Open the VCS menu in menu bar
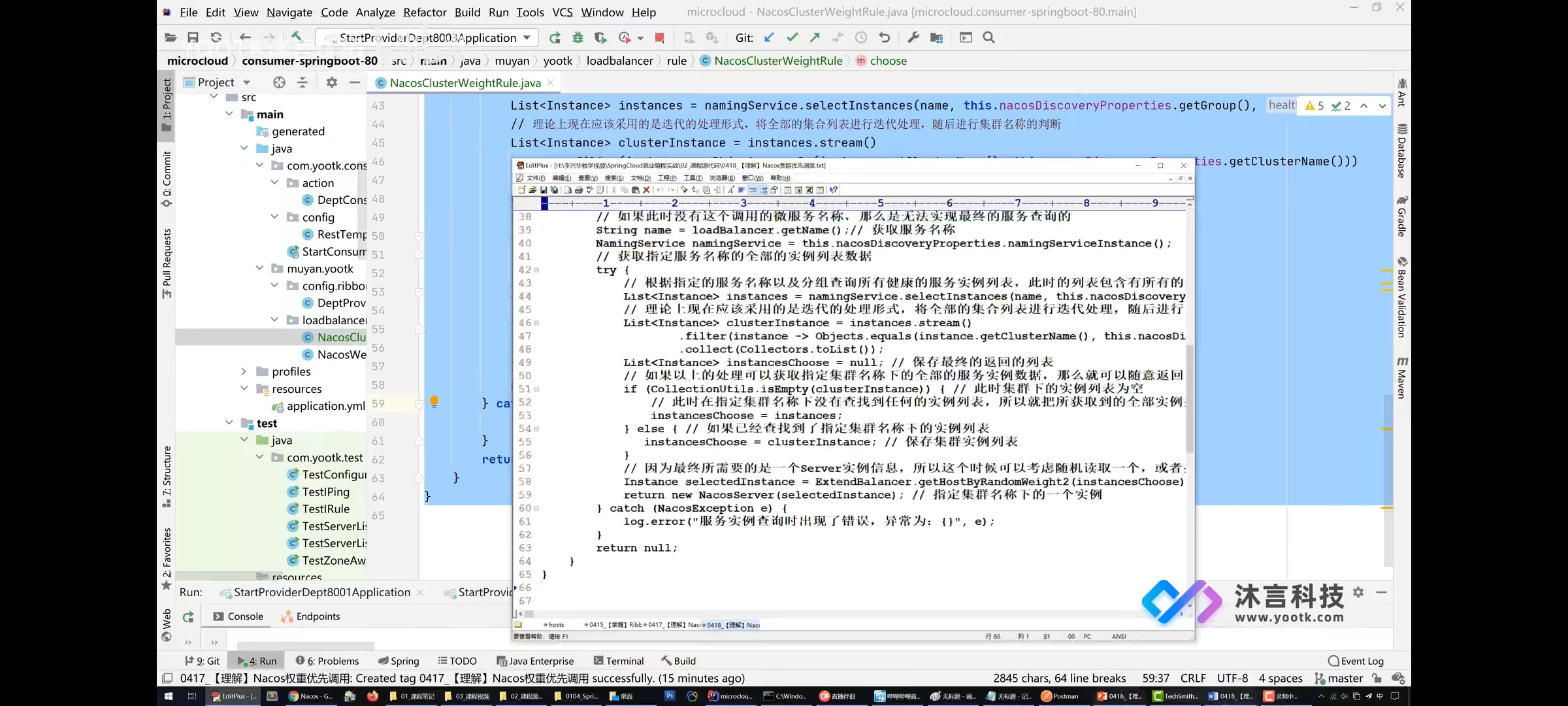The image size is (1568, 706). point(562,12)
